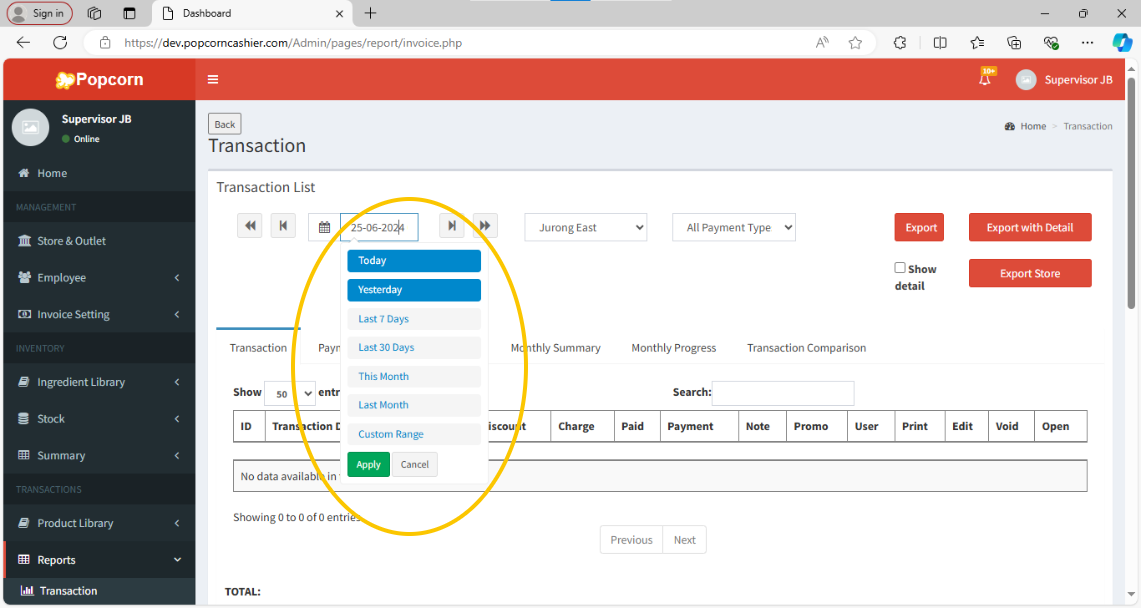Viewport: 1141px width, 608px height.
Task: Expand the Ingredient Library sidebar menu
Action: (100, 382)
